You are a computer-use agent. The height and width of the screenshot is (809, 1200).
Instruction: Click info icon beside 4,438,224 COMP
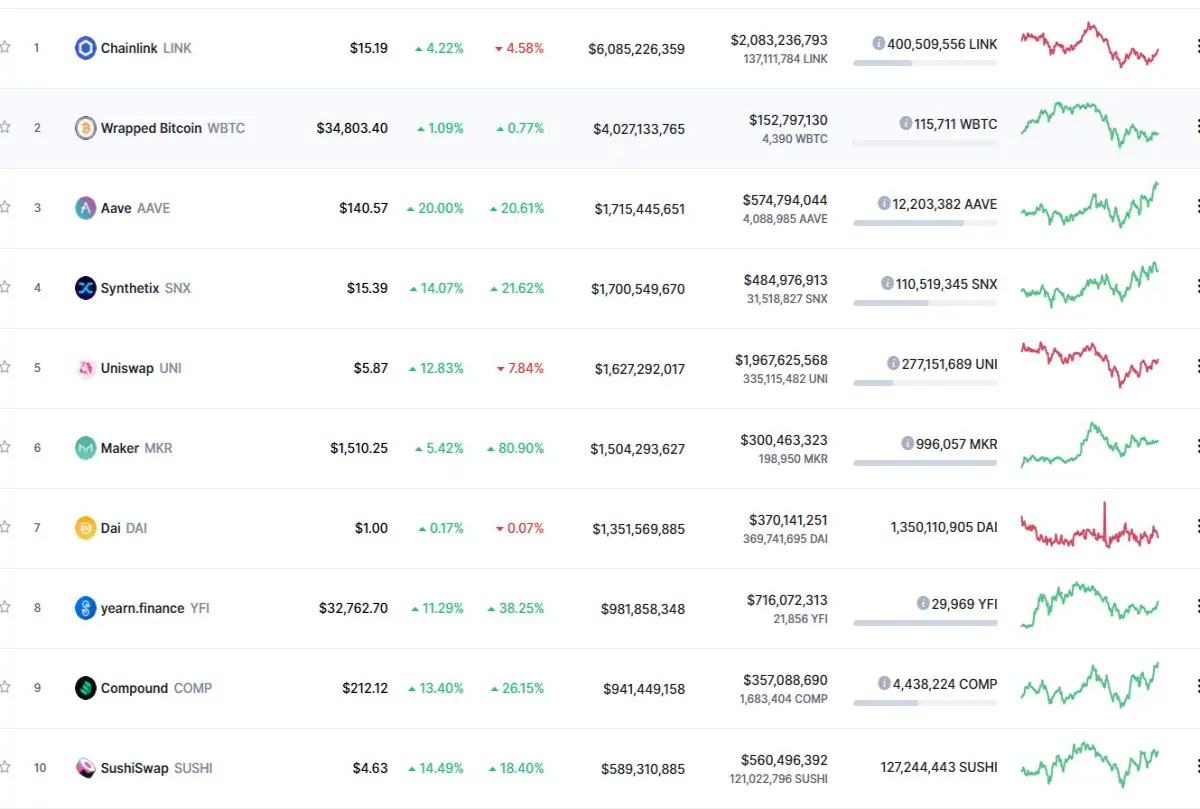click(885, 684)
